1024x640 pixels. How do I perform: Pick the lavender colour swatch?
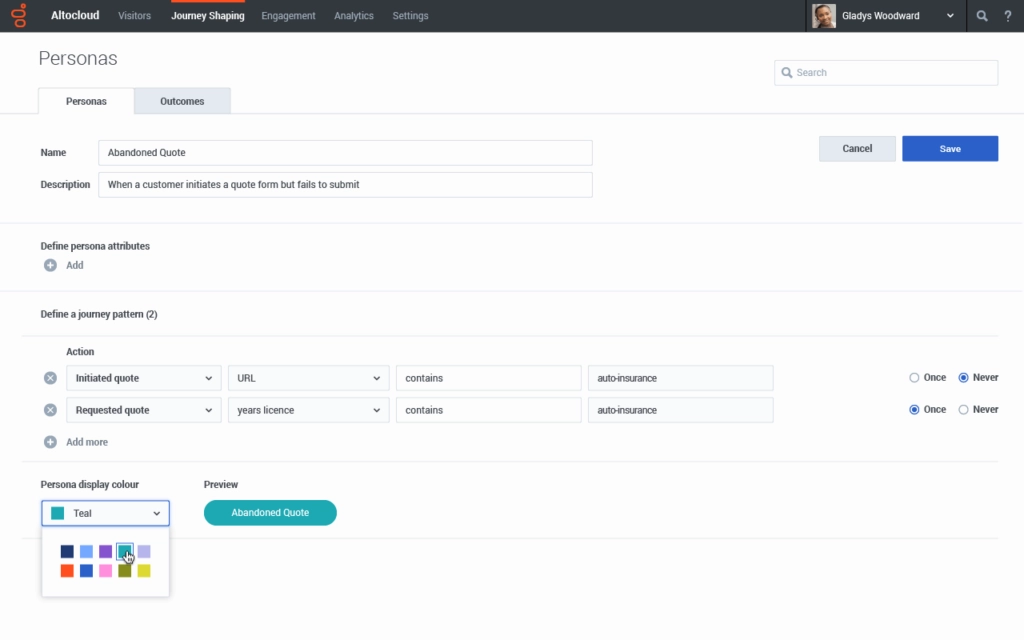point(144,552)
